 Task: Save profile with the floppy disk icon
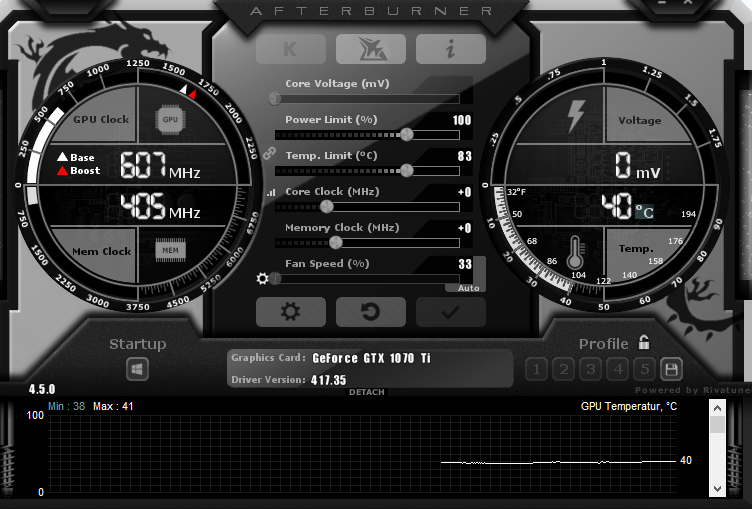671,369
